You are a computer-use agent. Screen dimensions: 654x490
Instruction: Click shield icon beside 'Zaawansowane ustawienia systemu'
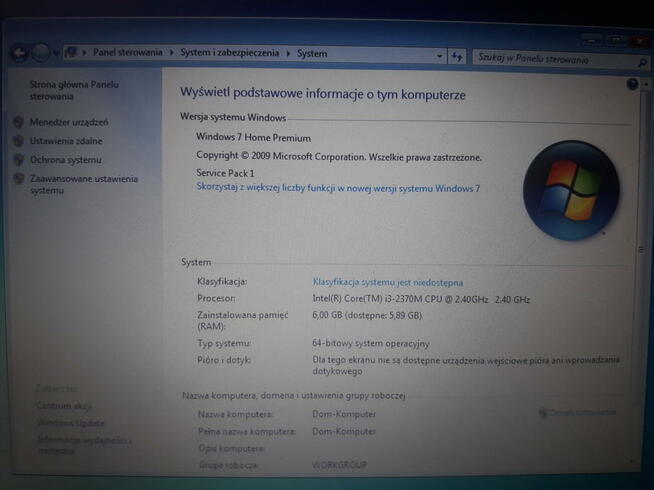[x=18, y=179]
